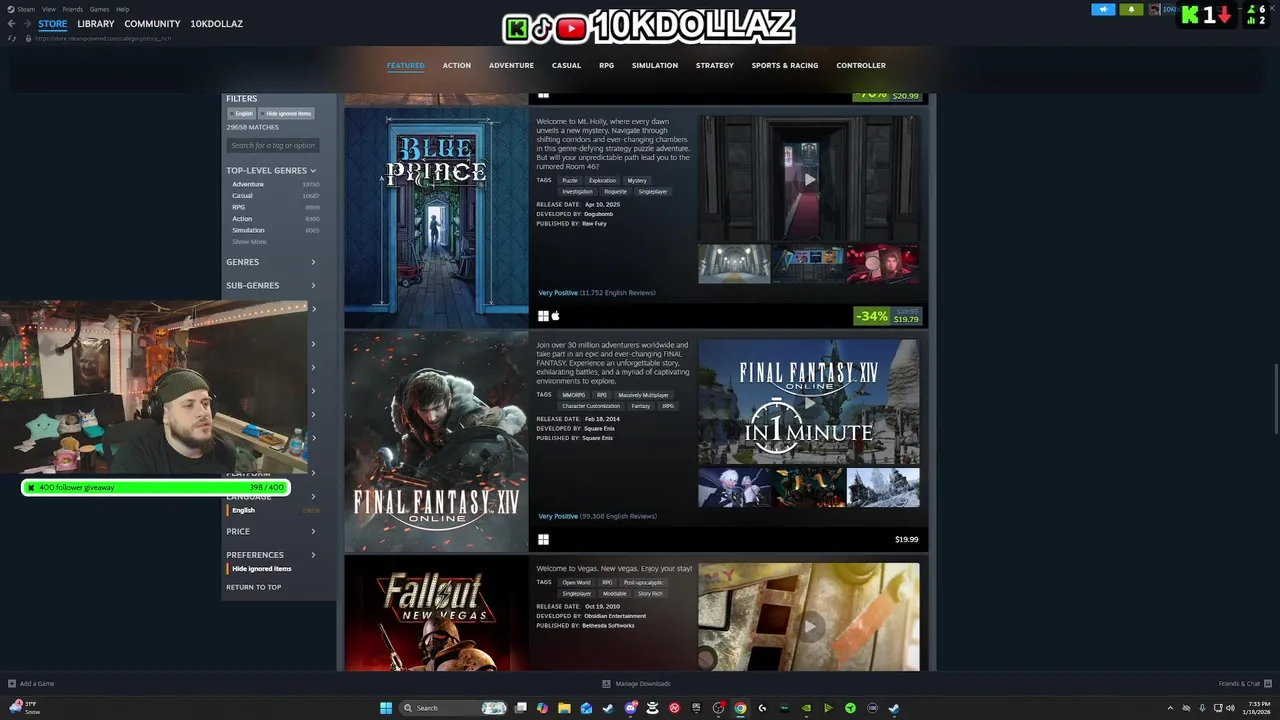Open the developer Dogubomb link
Screen dimensions: 1280x720
click(598, 214)
